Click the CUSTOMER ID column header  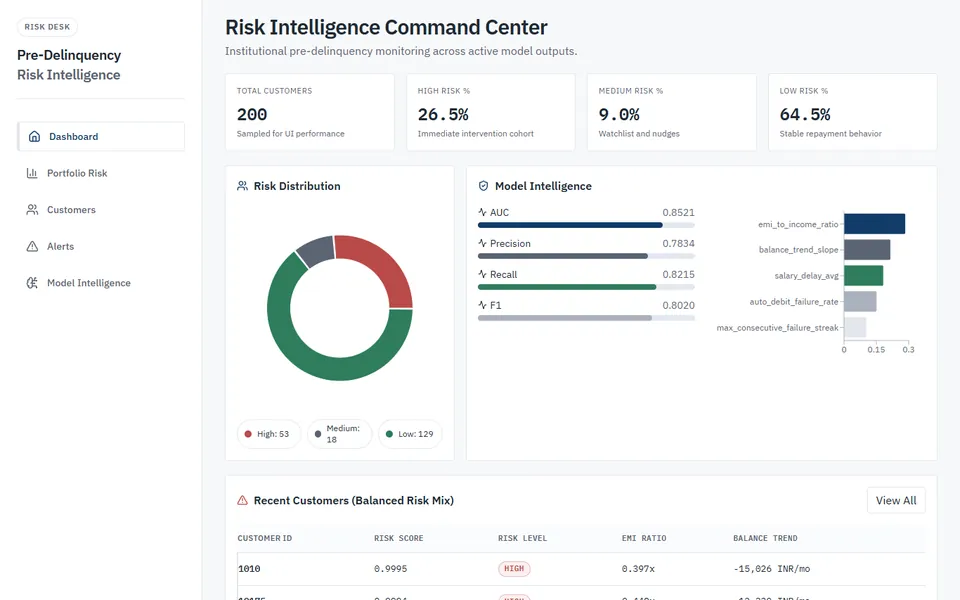(x=264, y=538)
